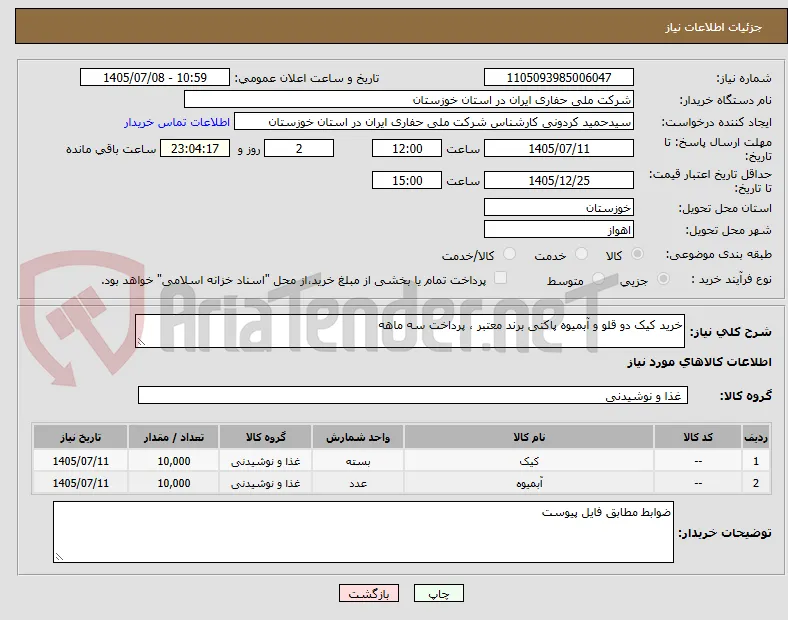Click the نام دستگاه خریدار field
This screenshot has width=788, height=620.
click(x=409, y=99)
